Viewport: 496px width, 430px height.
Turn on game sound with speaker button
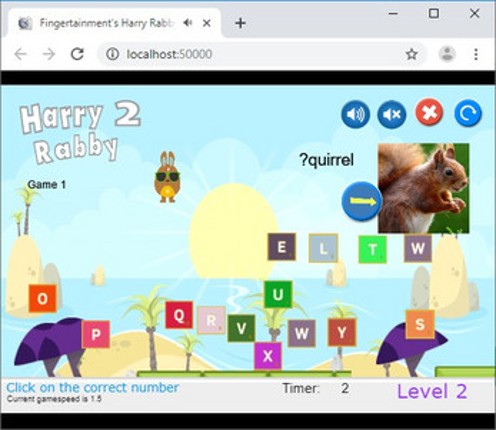355,114
